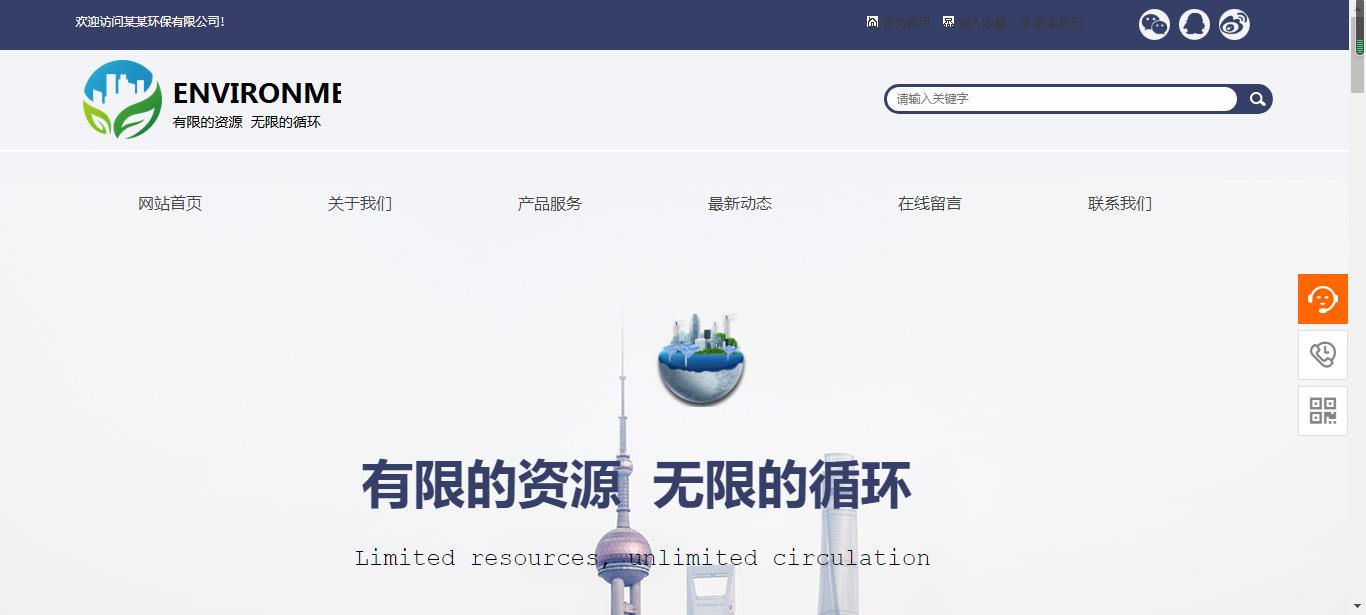Image resolution: width=1366 pixels, height=615 pixels.
Task: Open the 最新动态 menu item
Action: (x=740, y=204)
